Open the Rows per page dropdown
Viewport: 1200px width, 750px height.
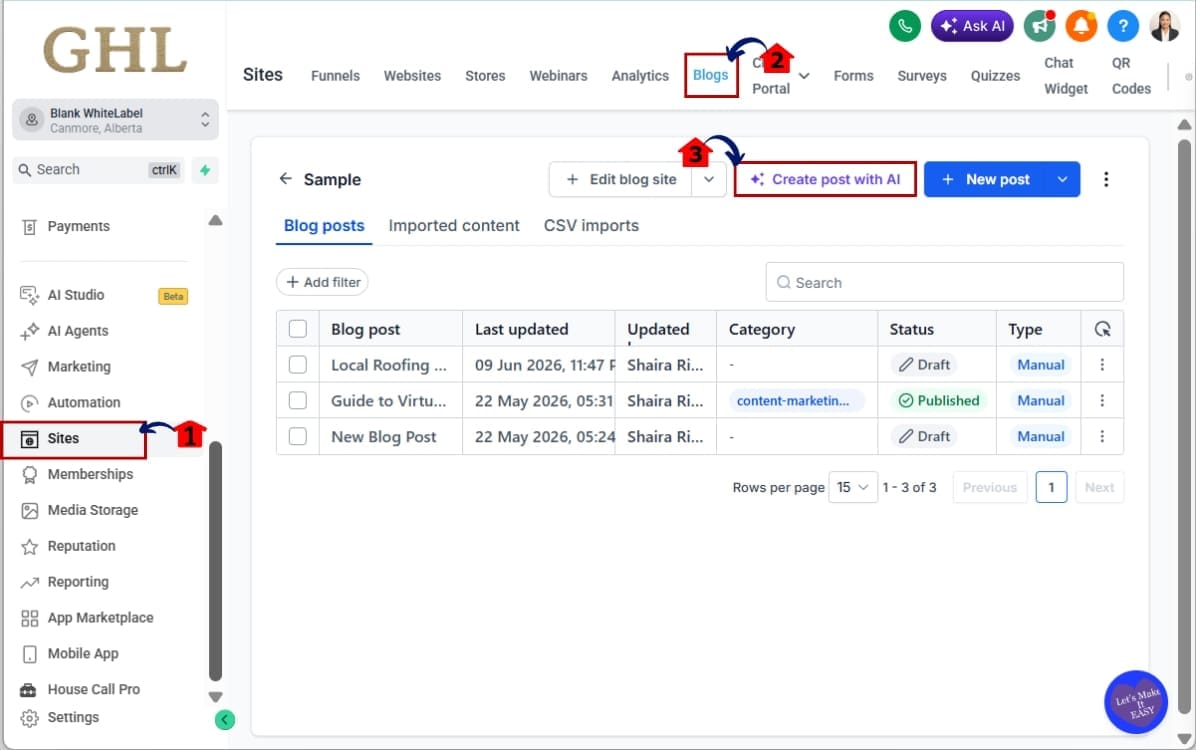click(x=853, y=487)
